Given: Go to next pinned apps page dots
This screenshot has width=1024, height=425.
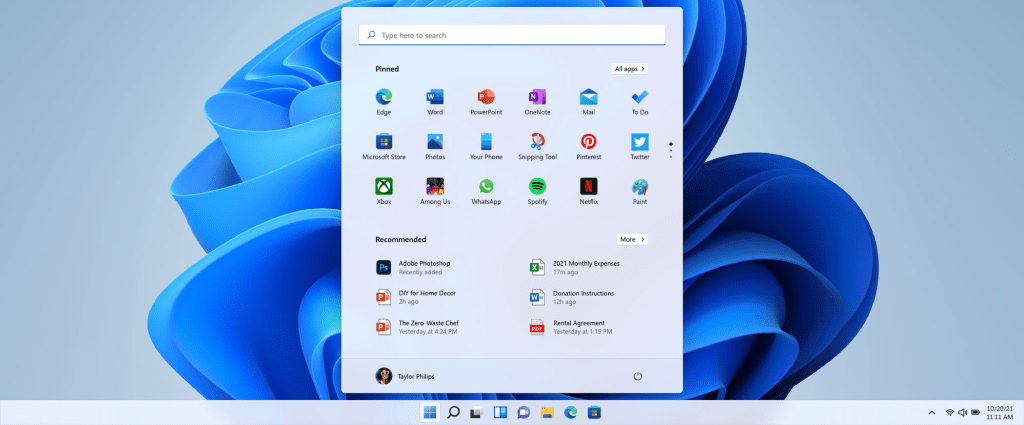Looking at the screenshot, I should (671, 150).
